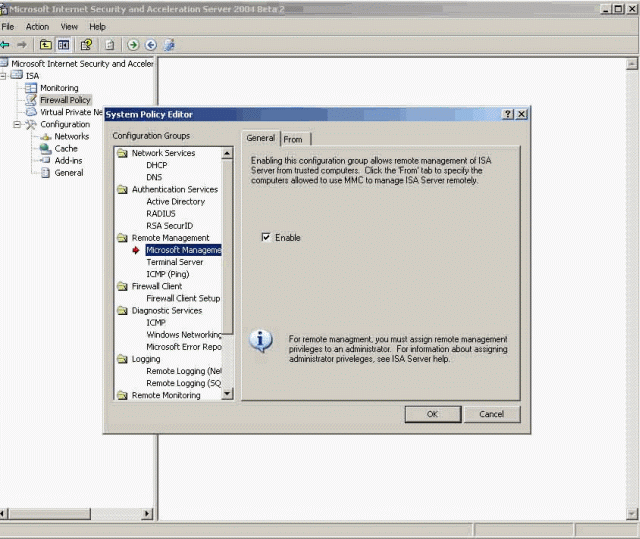Click the blue left-arrow toolbar icon
The width and height of the screenshot is (640, 539).
(x=151, y=45)
